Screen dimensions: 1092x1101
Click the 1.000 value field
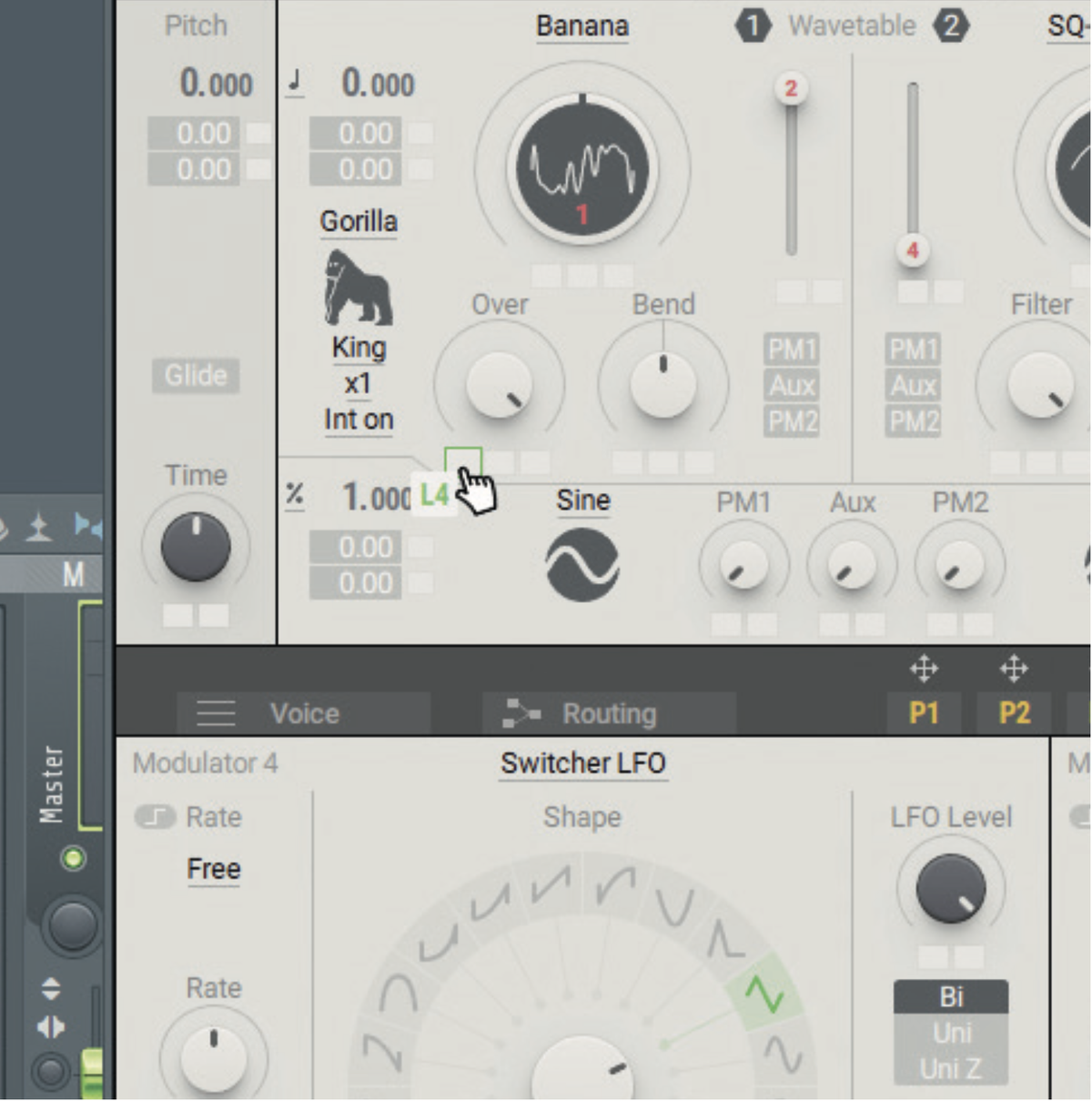point(376,495)
